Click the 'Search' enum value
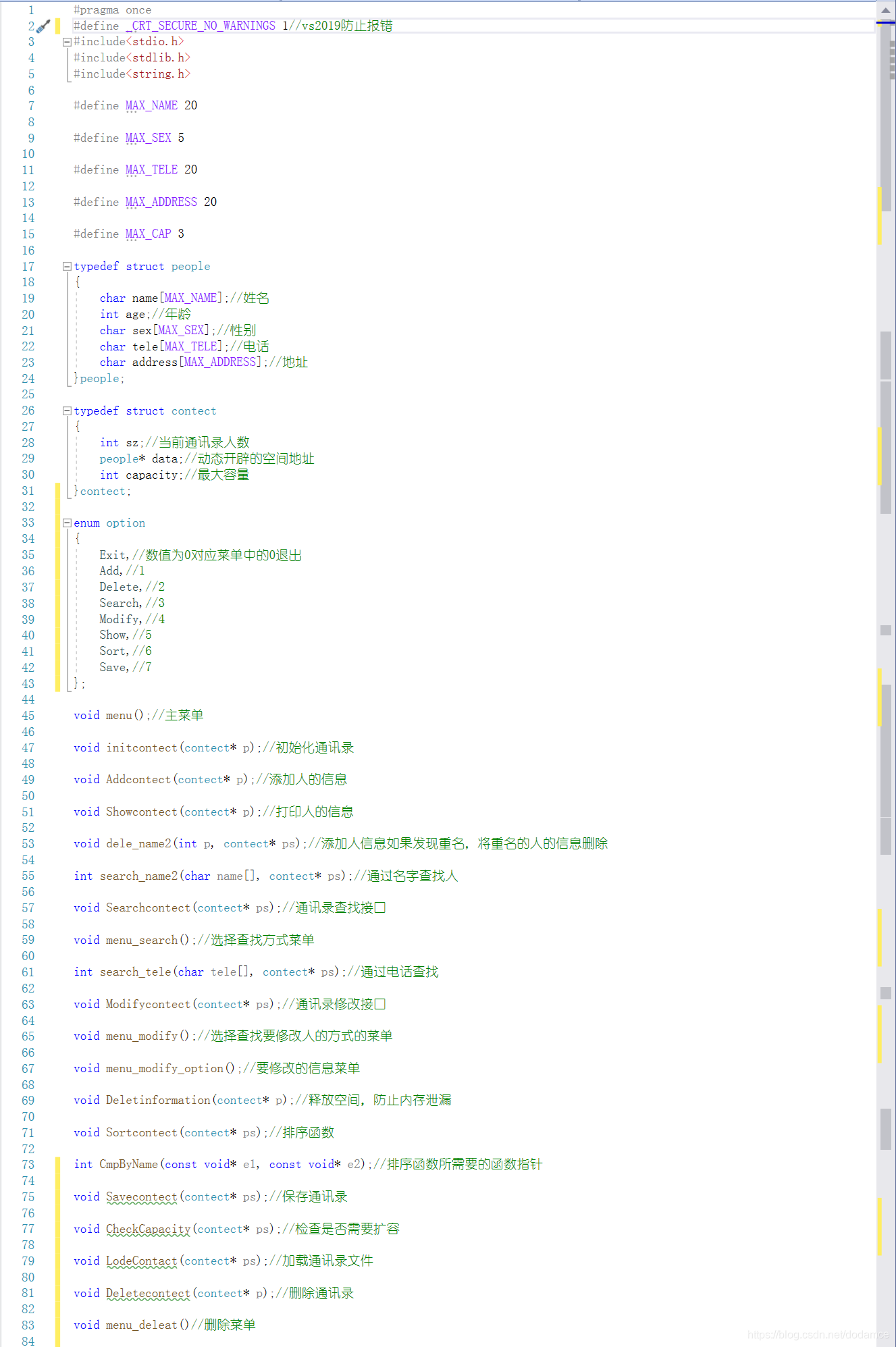This screenshot has width=896, height=1347. pos(120,604)
